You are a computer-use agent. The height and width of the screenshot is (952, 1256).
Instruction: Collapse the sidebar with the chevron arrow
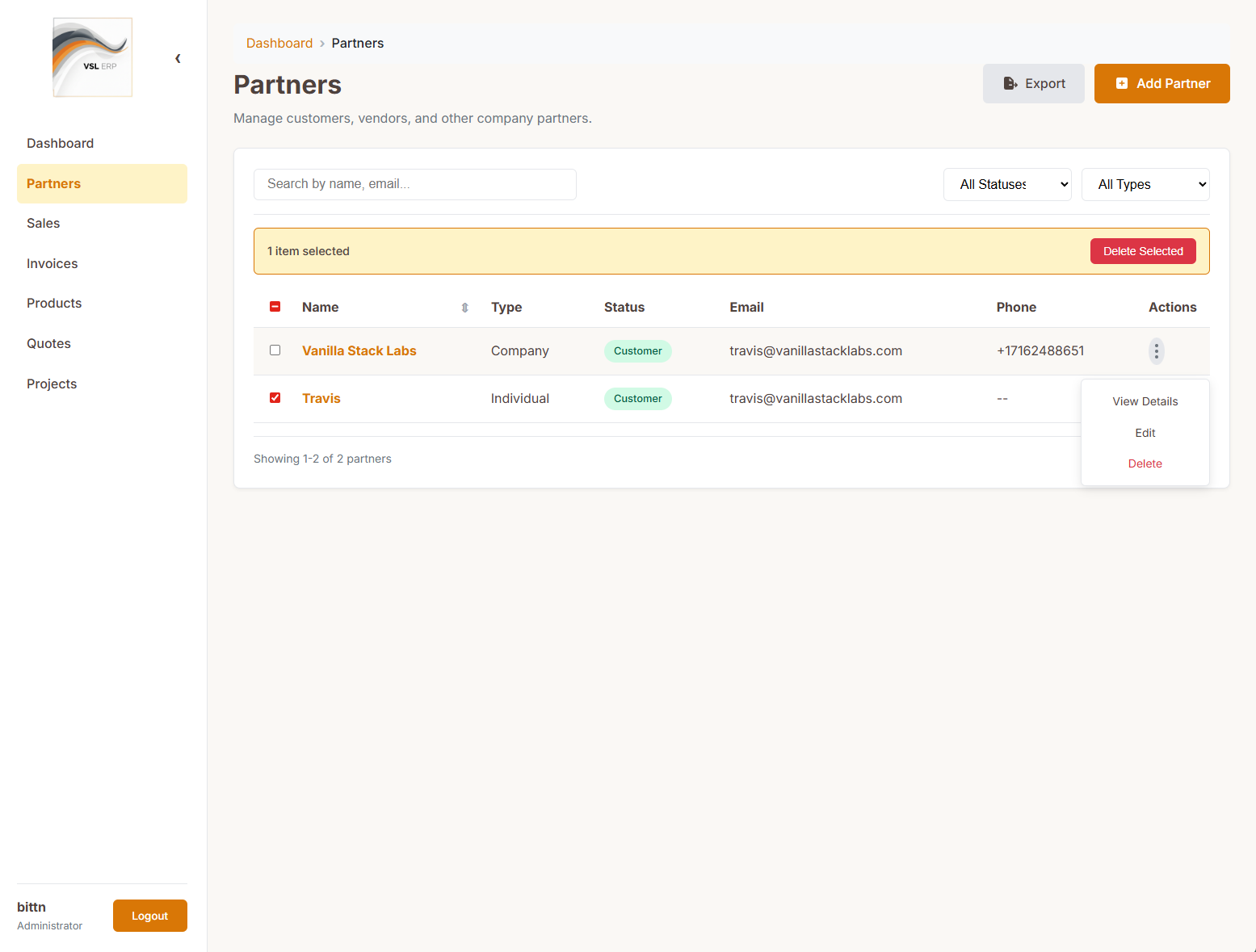178,58
